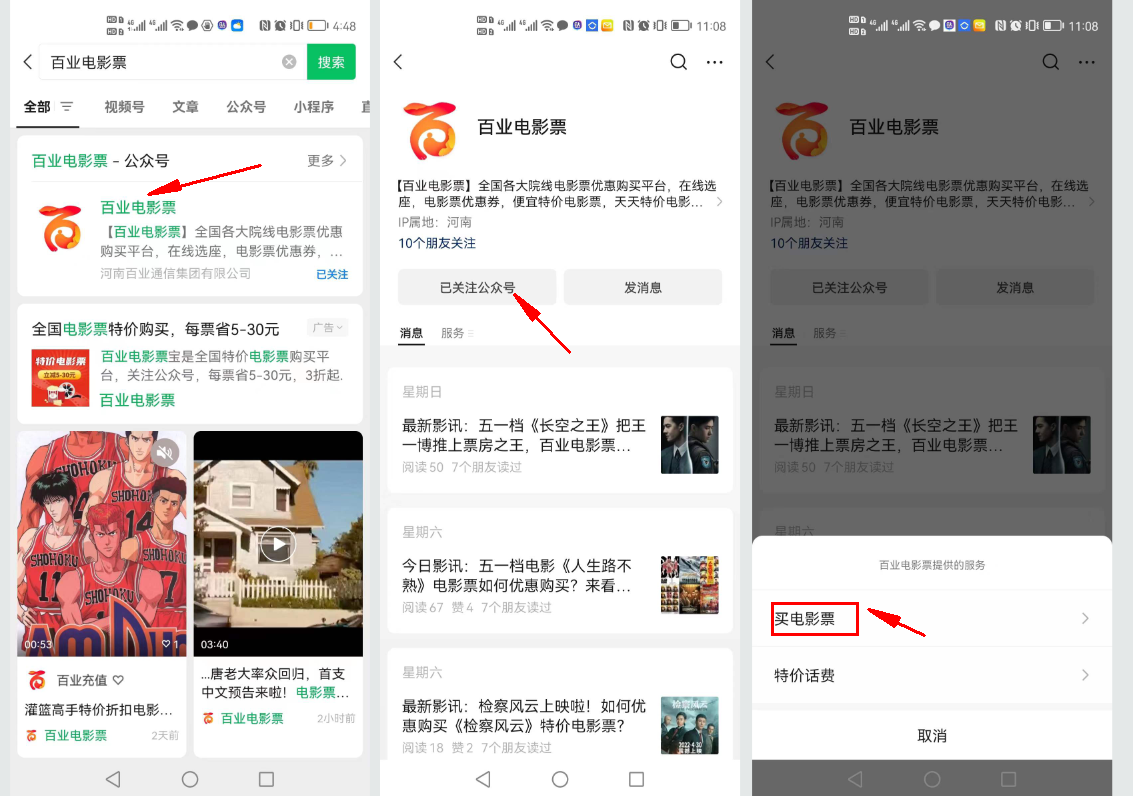This screenshot has height=796, width=1133.
Task: Open chevron on 特价话费 row
Action: 1085,675
